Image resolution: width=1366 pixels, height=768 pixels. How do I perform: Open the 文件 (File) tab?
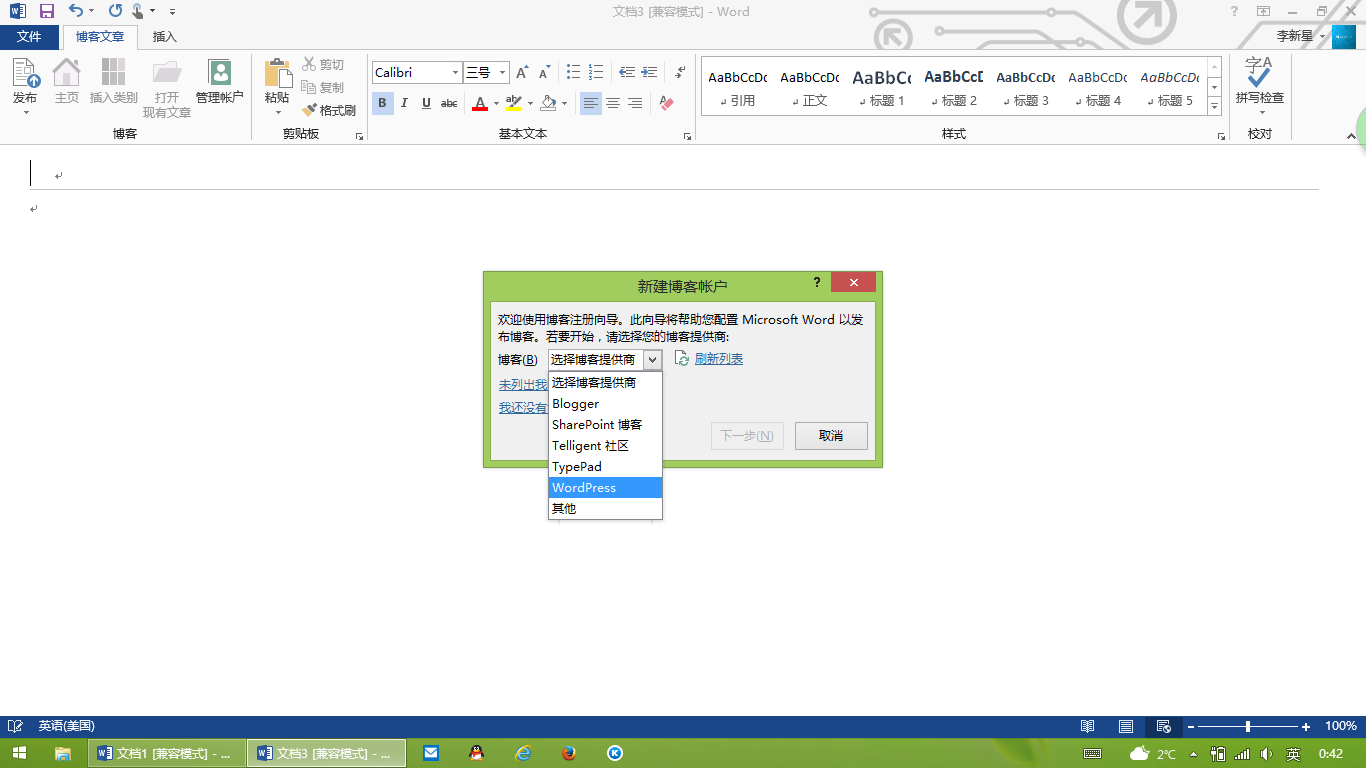pyautogui.click(x=30, y=37)
